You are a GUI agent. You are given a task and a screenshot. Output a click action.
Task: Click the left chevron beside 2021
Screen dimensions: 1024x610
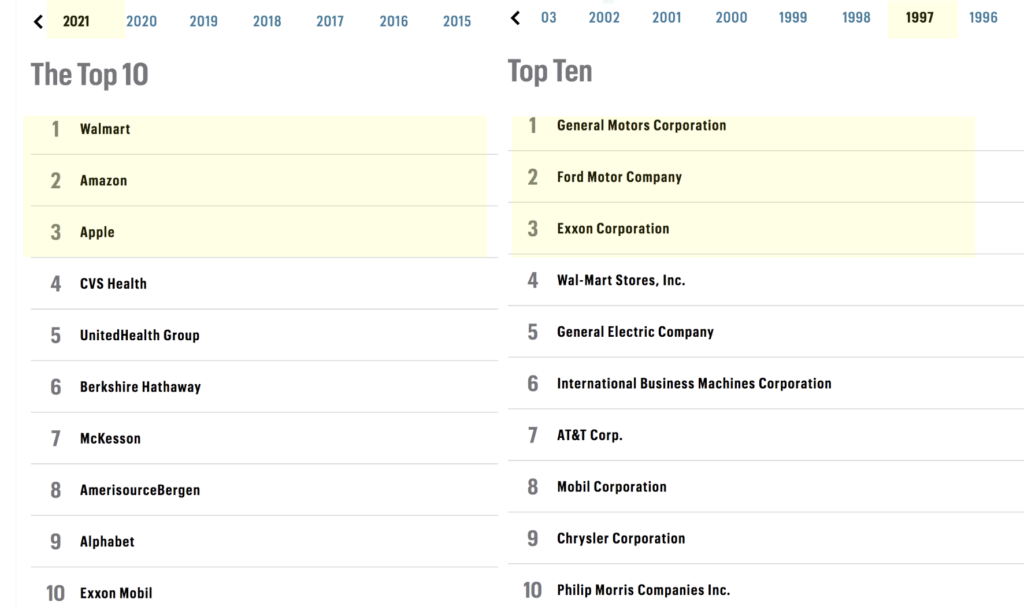[x=38, y=21]
